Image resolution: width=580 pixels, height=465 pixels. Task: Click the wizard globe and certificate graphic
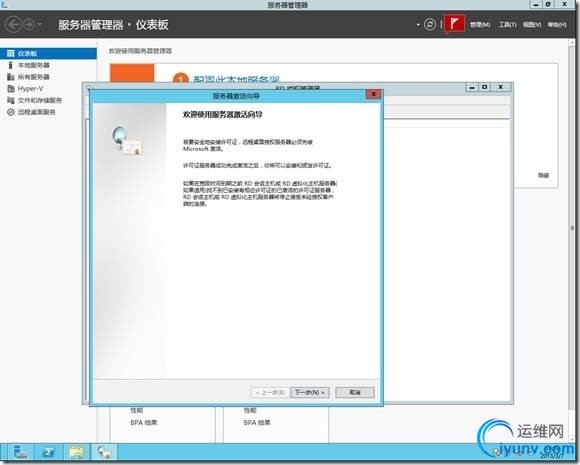[x=127, y=141]
